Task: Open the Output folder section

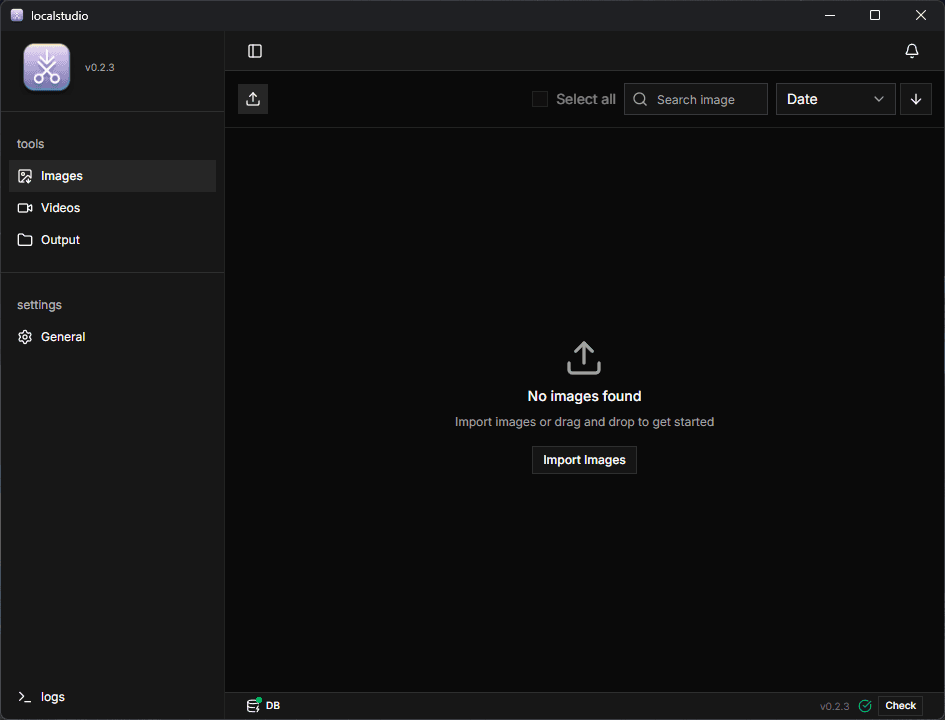Action: pos(112,240)
